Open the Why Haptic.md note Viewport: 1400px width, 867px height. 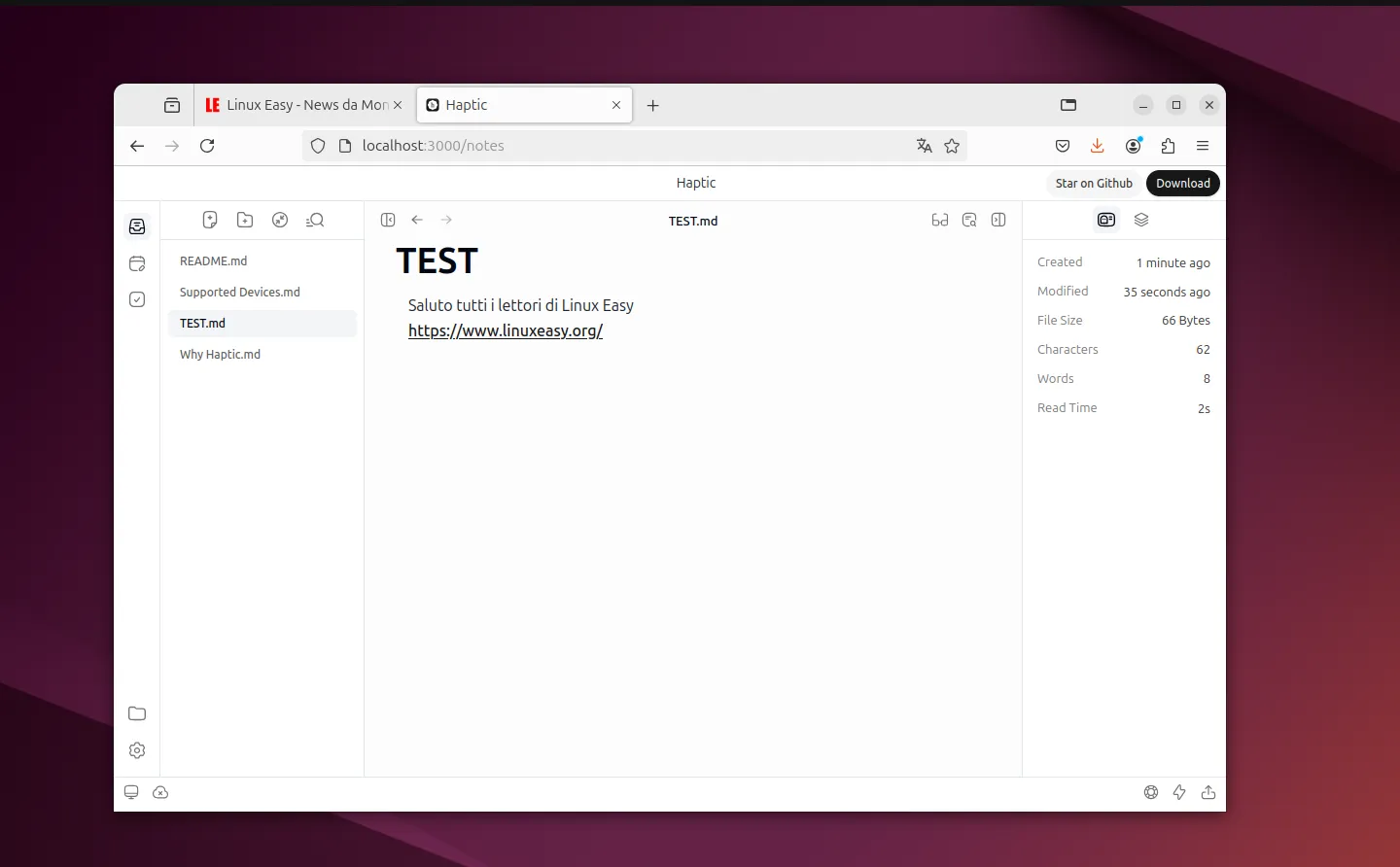point(221,355)
